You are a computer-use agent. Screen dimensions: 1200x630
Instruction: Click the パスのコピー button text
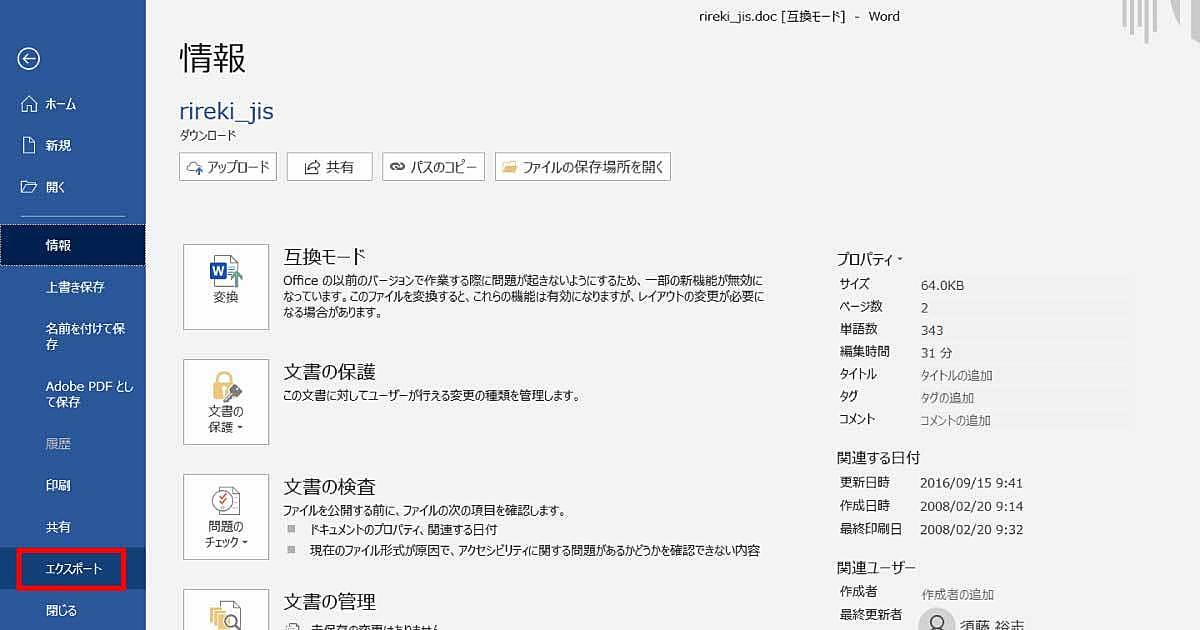click(444, 168)
